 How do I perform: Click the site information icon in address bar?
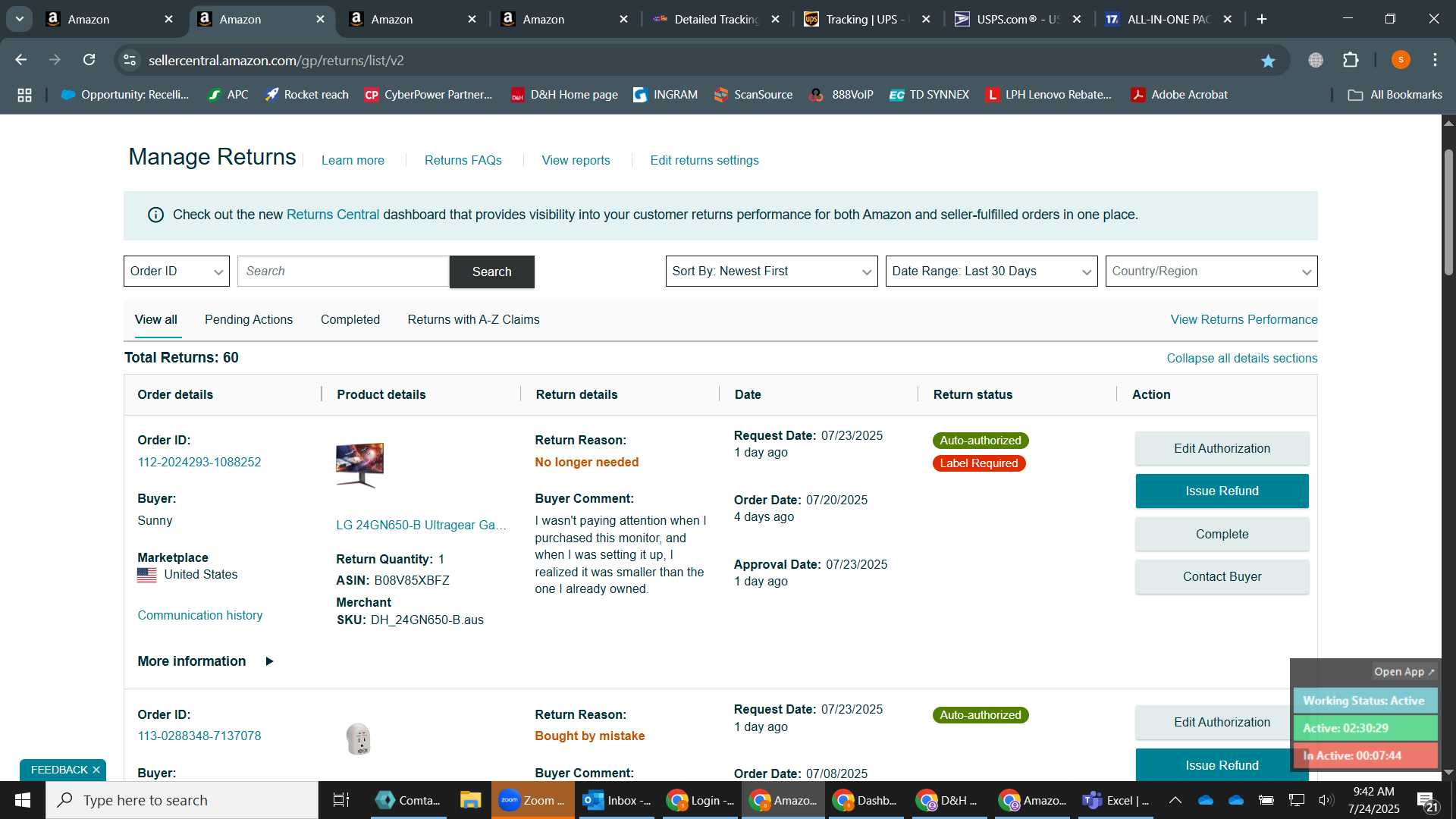pos(130,60)
